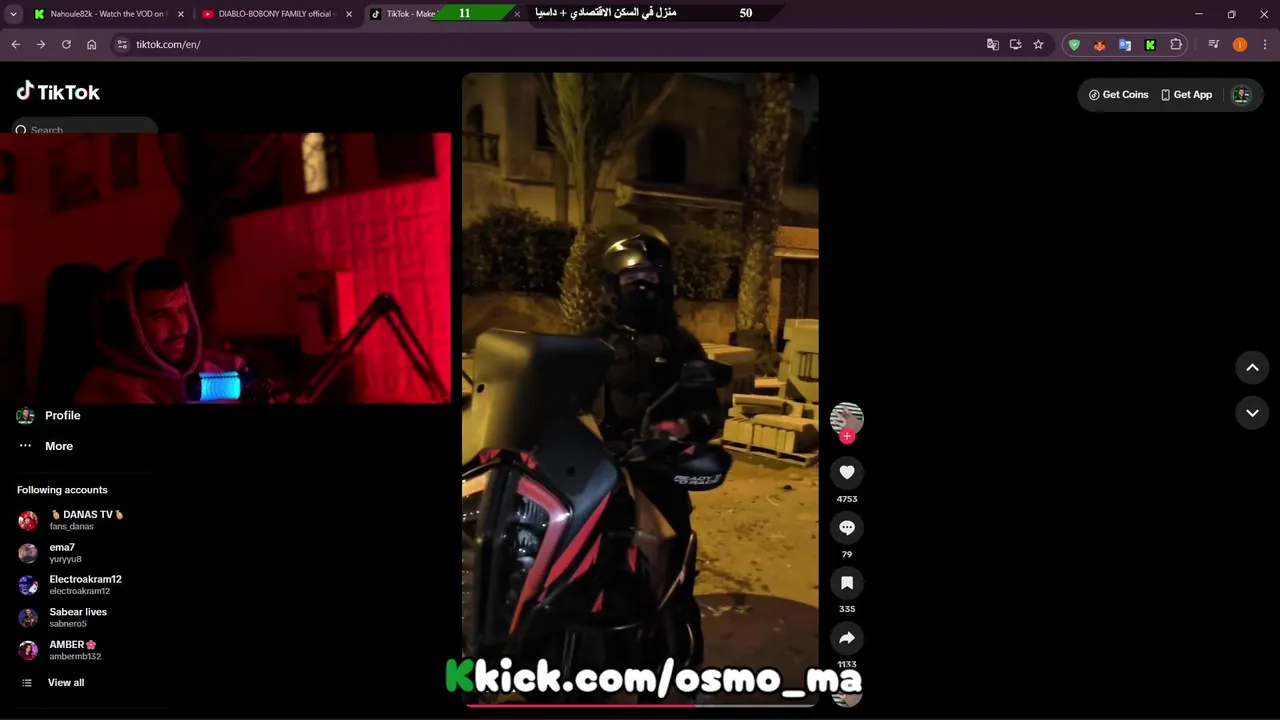Image resolution: width=1280 pixels, height=720 pixels.
Task: Open the Google Translate extension
Action: [x=1125, y=44]
